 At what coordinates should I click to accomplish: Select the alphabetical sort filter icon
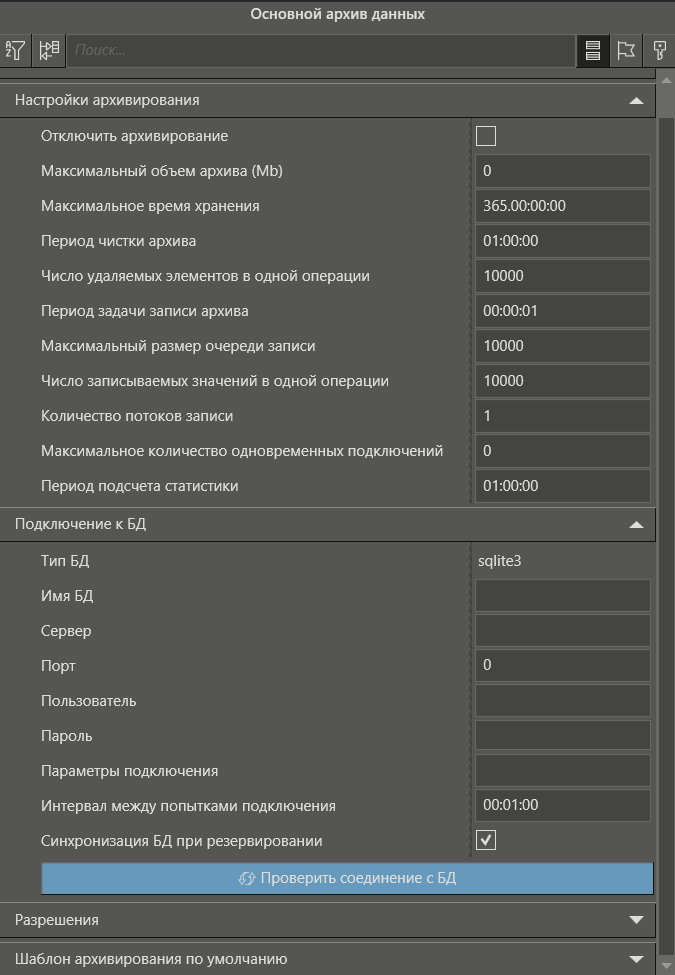pos(16,50)
